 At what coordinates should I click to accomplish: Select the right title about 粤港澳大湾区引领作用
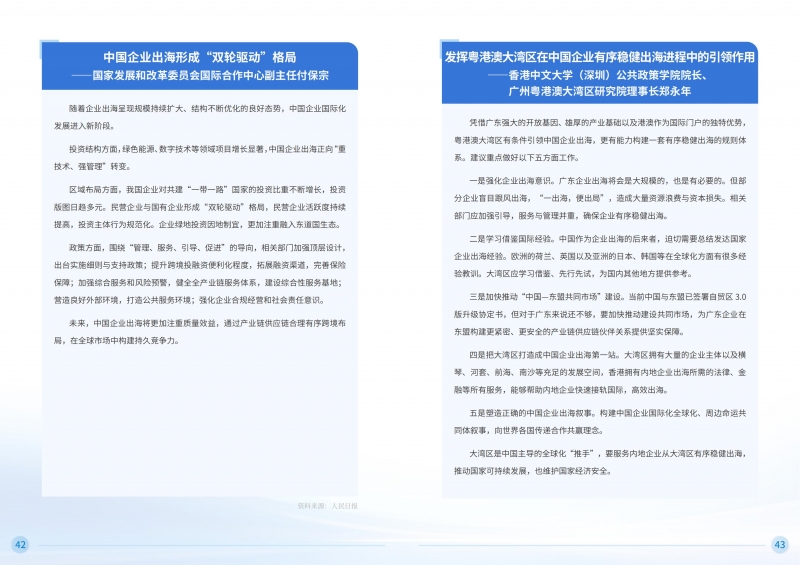click(600, 57)
